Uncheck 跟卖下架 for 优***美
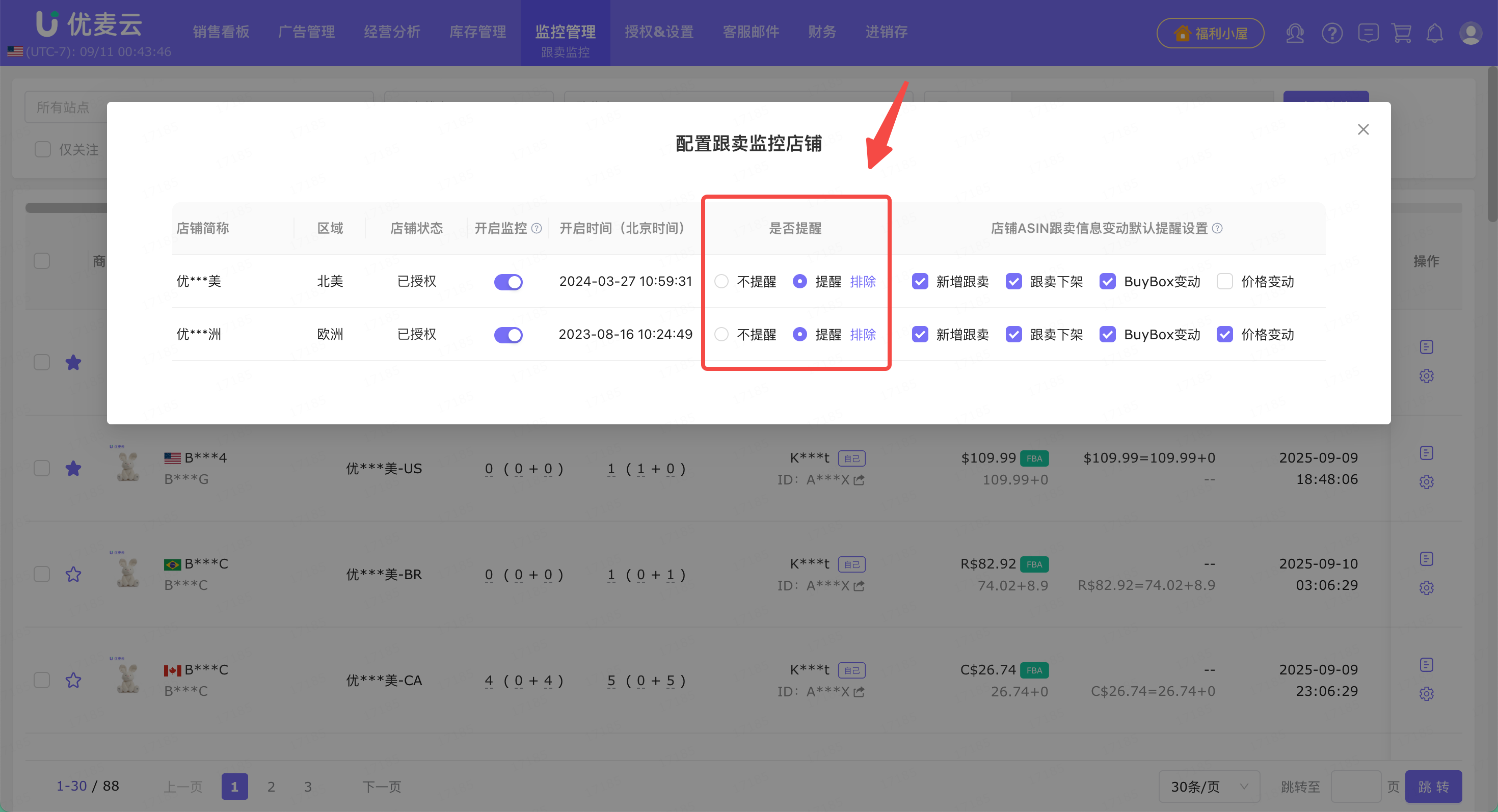1498x812 pixels. pyautogui.click(x=1013, y=281)
